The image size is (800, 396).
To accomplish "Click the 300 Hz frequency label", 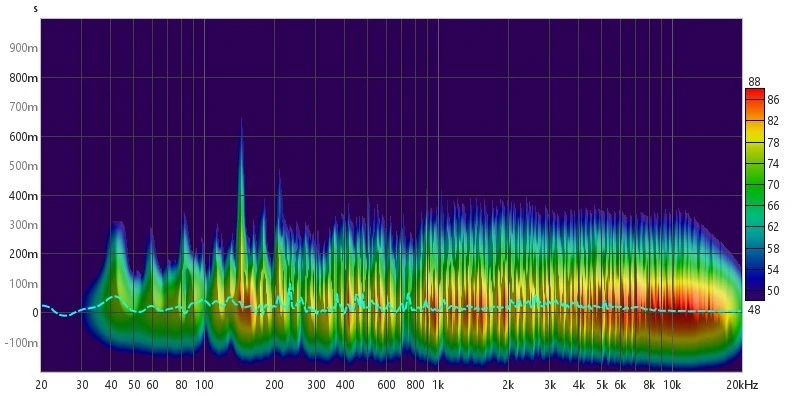I will pos(316,384).
